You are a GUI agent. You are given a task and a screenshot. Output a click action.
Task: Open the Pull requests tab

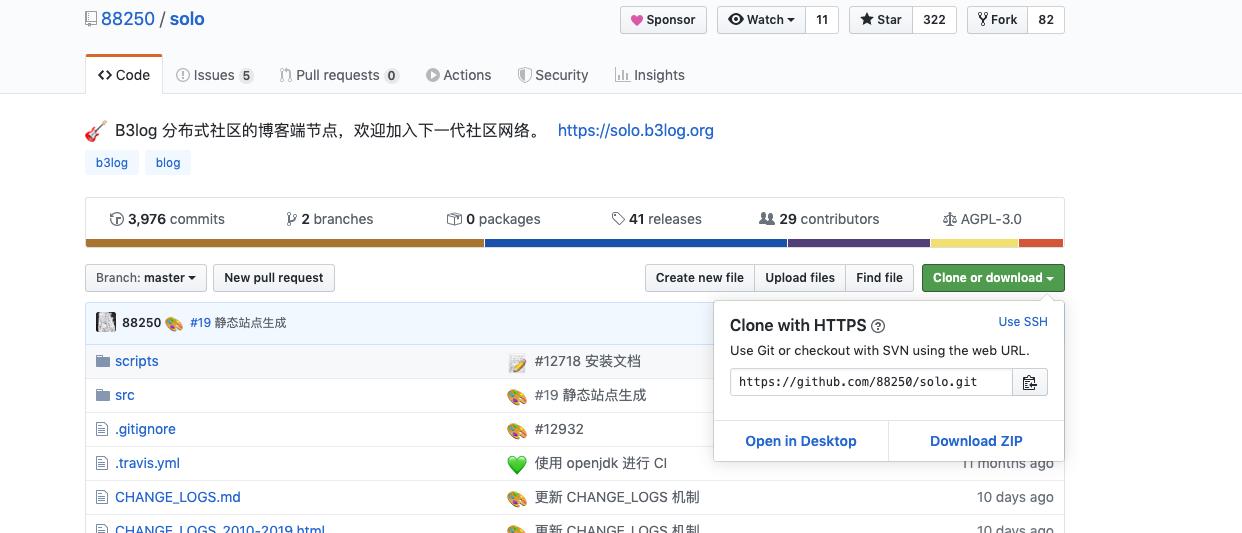click(338, 75)
